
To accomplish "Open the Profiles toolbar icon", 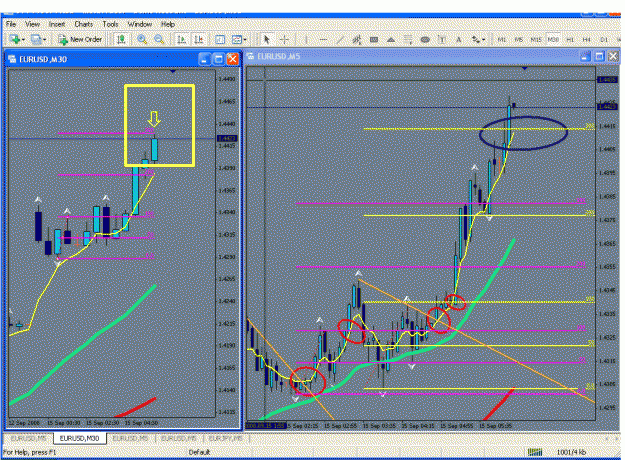I will 36,39.
